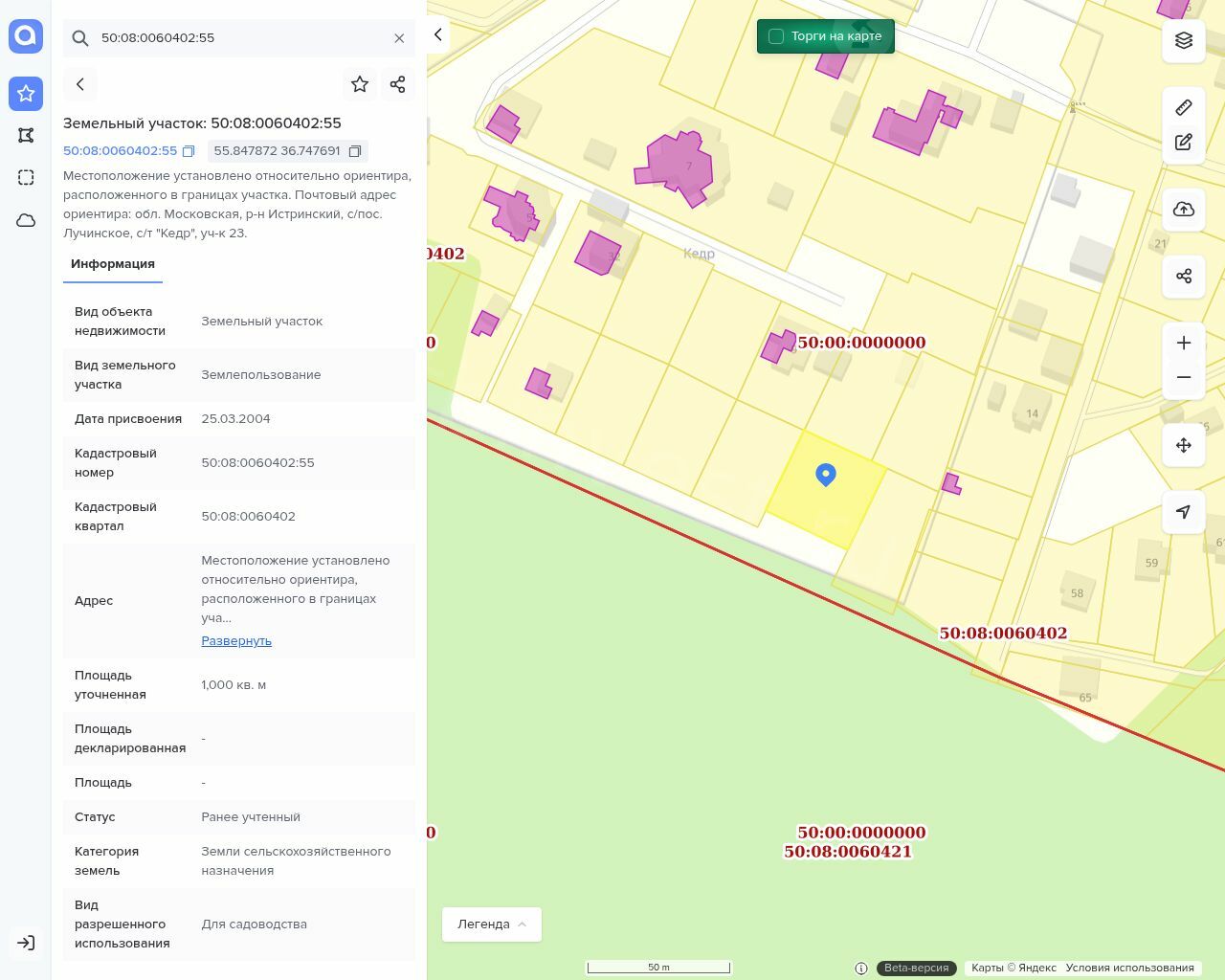Go back using the left arrow
Image resolution: width=1225 pixels, height=980 pixels.
[80, 84]
